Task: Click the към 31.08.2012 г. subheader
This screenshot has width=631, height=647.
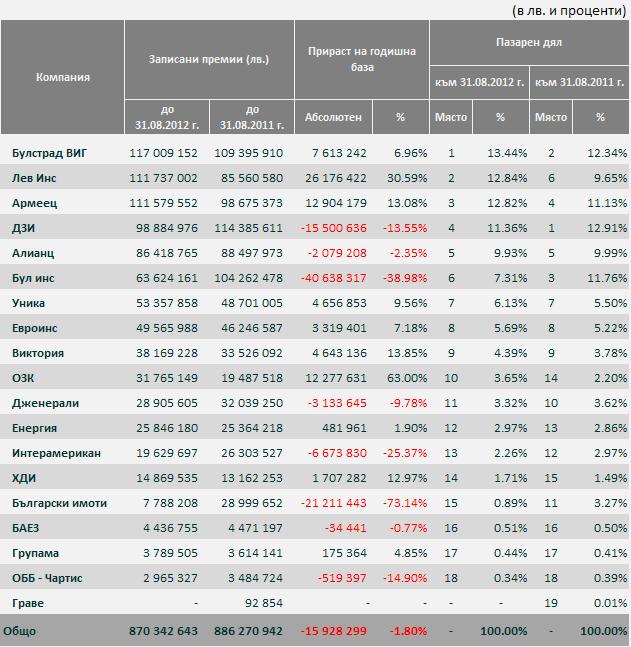Action: coord(480,82)
